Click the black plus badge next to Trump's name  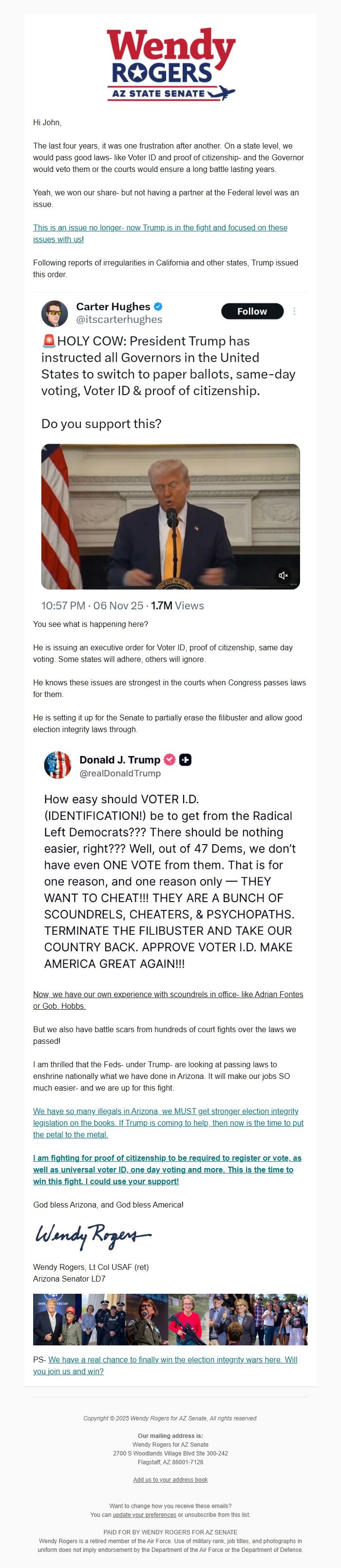point(185,760)
